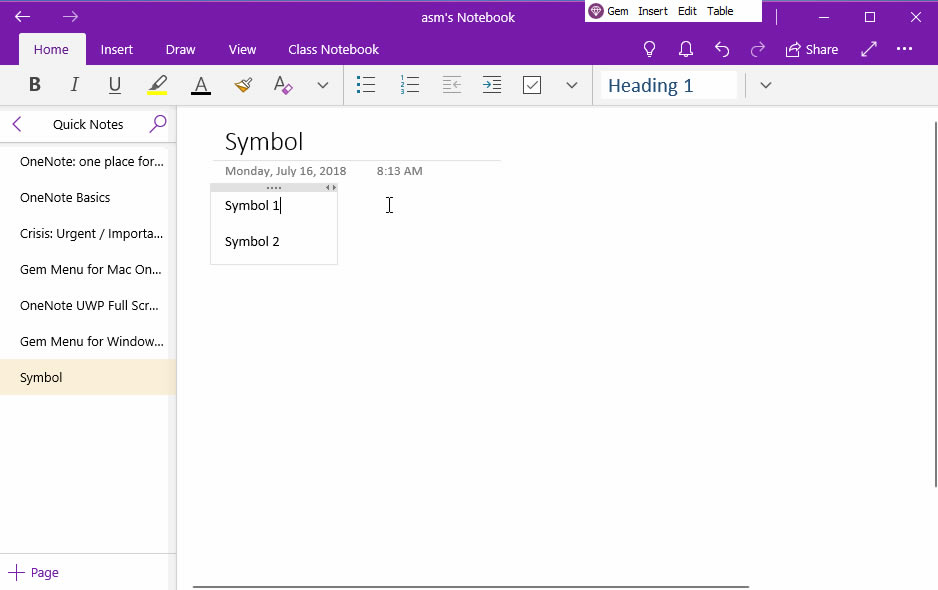
Task: Apply numbered list formatting
Action: [410, 85]
